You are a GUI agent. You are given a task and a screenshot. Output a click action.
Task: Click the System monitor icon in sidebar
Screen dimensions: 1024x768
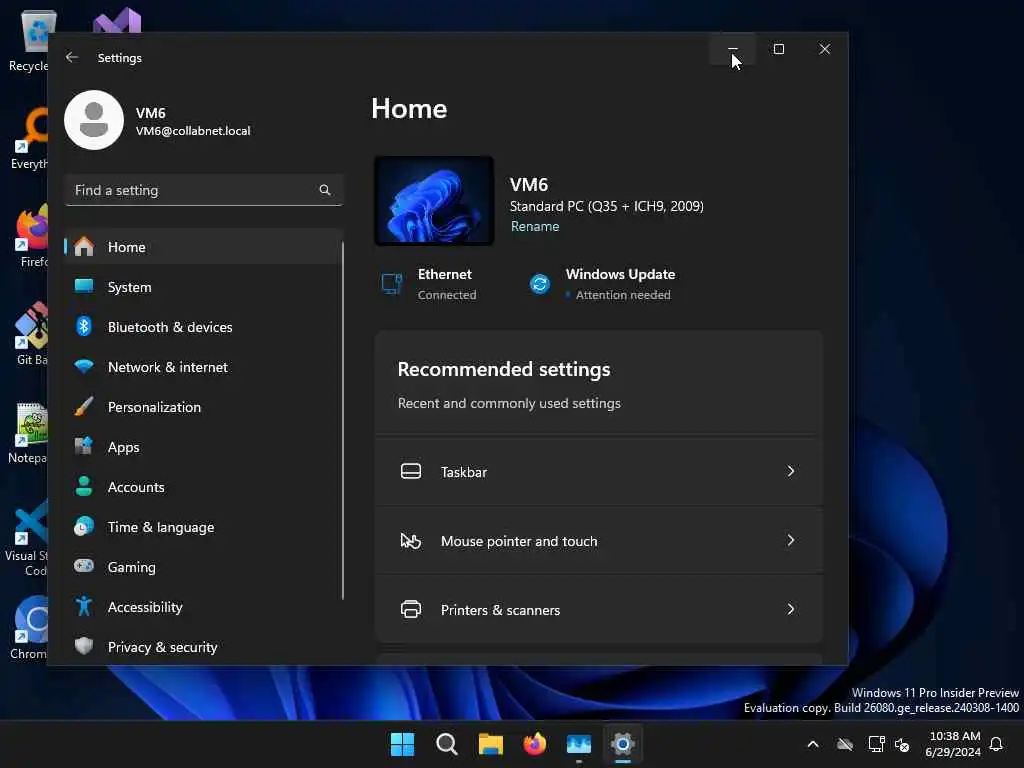tap(84, 286)
